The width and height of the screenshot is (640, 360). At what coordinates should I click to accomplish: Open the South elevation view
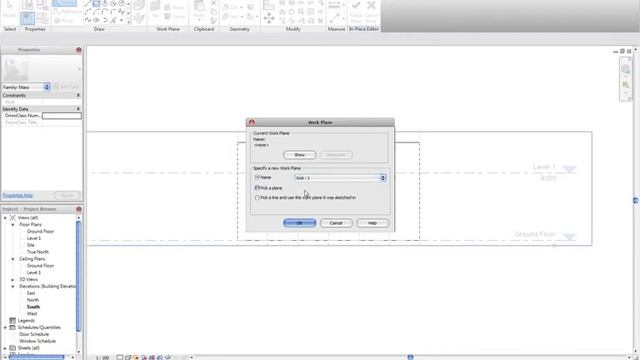33,307
